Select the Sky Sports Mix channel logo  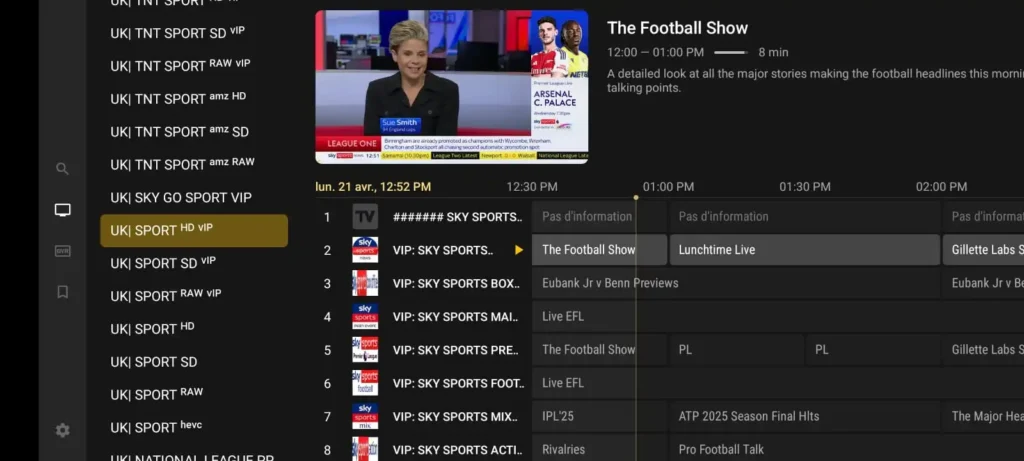[x=365, y=416]
